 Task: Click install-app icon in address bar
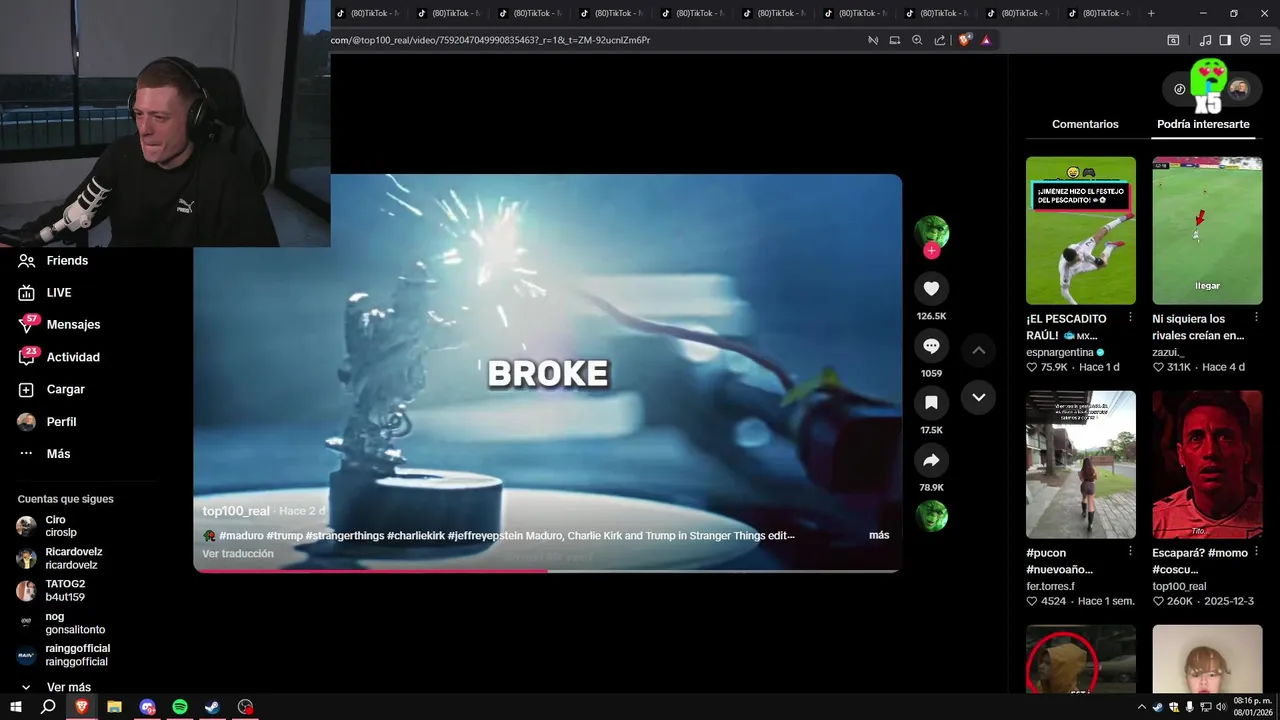pos(895,40)
